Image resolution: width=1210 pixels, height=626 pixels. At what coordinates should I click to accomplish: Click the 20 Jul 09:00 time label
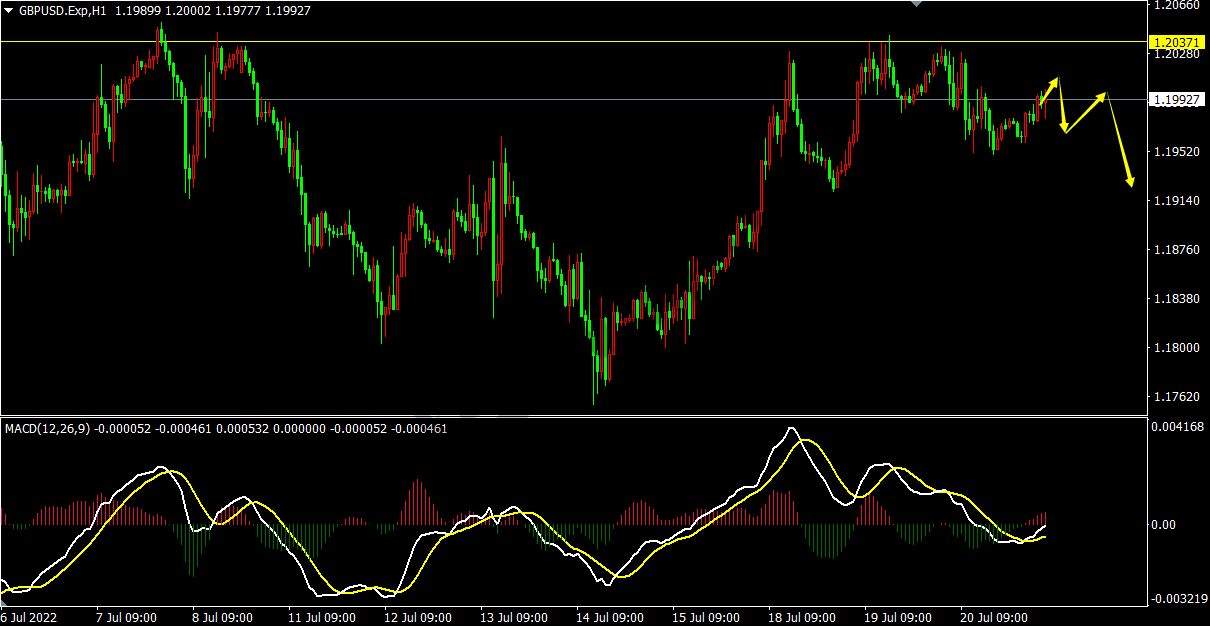(993, 617)
